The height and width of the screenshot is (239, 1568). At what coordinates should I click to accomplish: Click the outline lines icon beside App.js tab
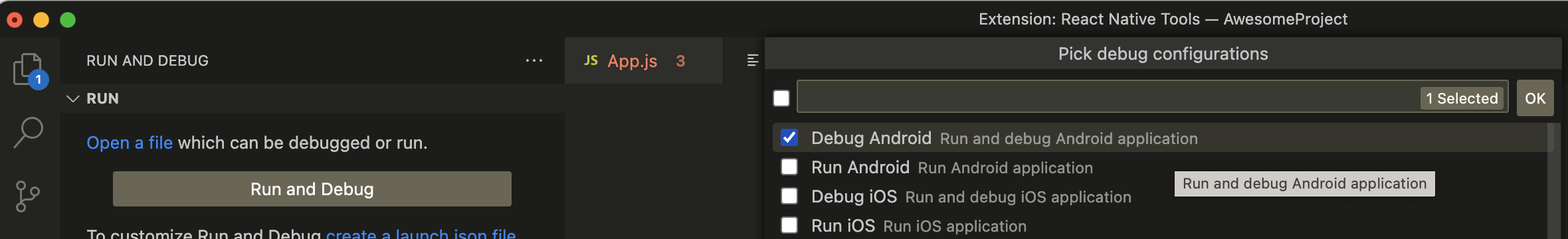coord(752,60)
